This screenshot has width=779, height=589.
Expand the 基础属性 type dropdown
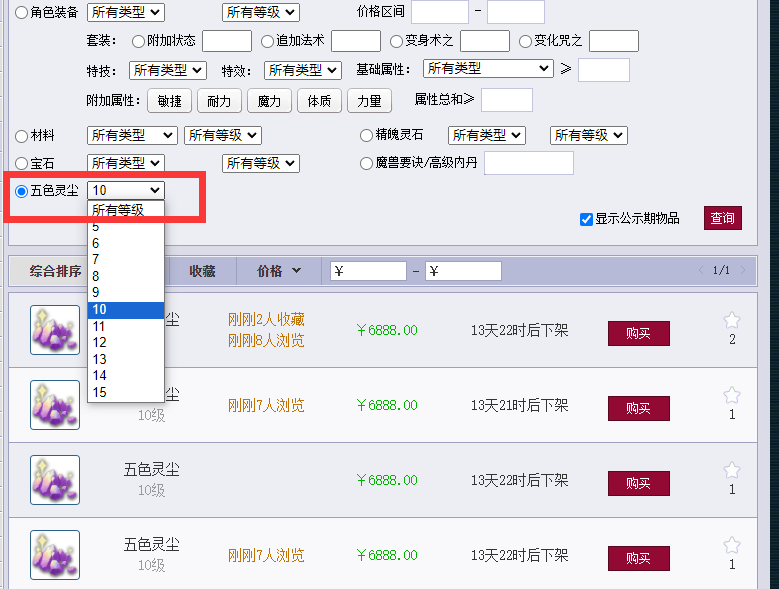pos(488,69)
